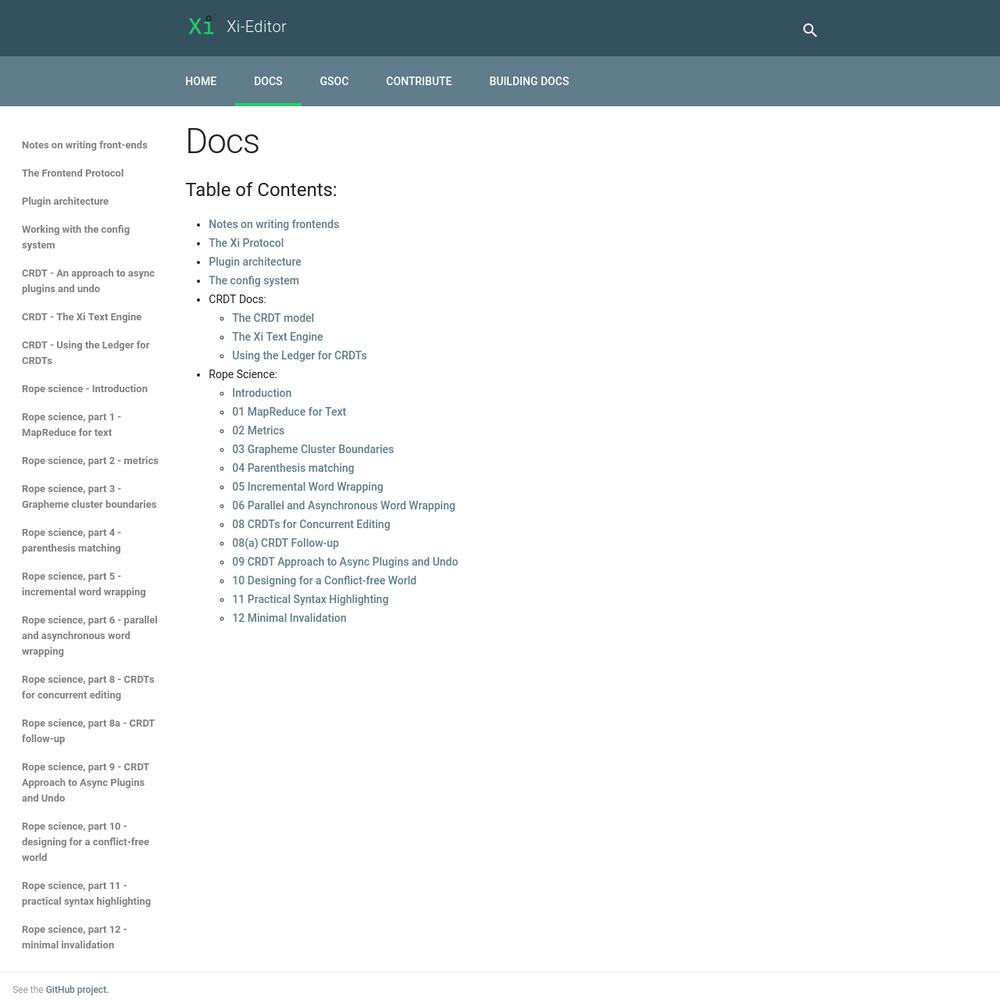Open sidebar CRDT - Using the Ledger for CRDTs
The width and height of the screenshot is (1000, 1000).
click(x=85, y=353)
